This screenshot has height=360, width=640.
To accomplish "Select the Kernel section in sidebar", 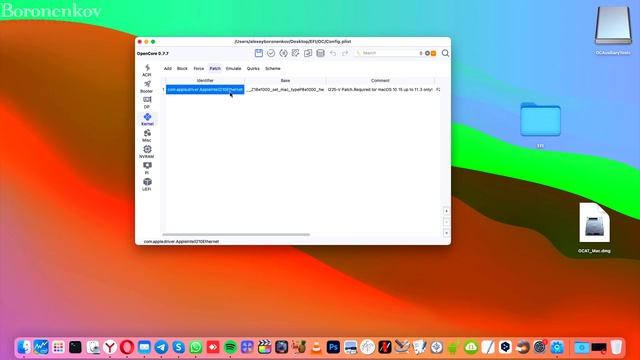I will click(147, 119).
